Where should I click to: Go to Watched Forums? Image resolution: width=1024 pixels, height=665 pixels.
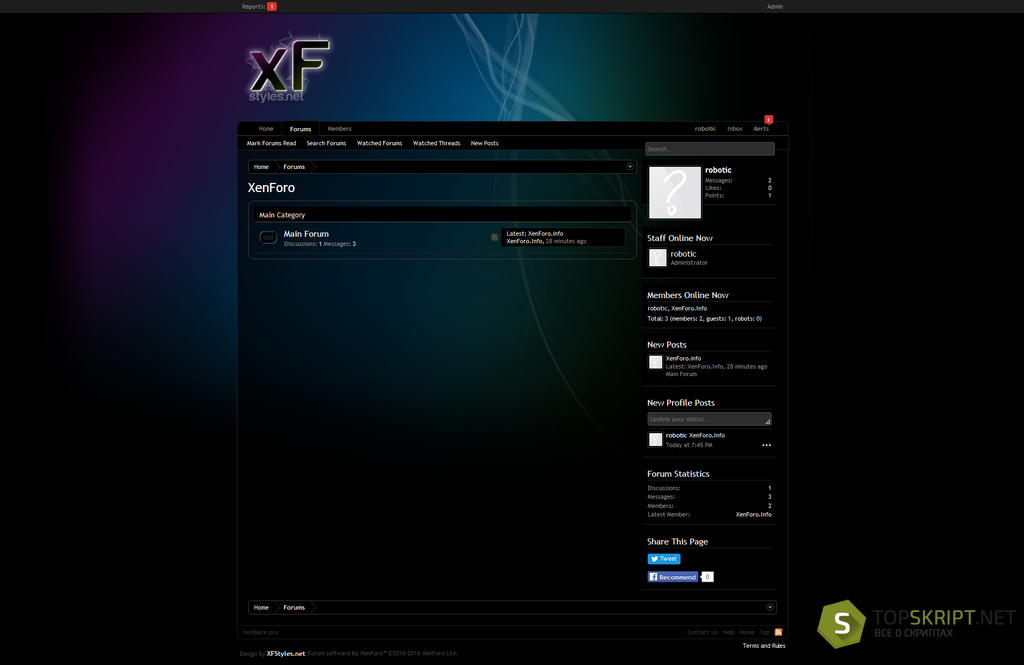click(x=379, y=143)
